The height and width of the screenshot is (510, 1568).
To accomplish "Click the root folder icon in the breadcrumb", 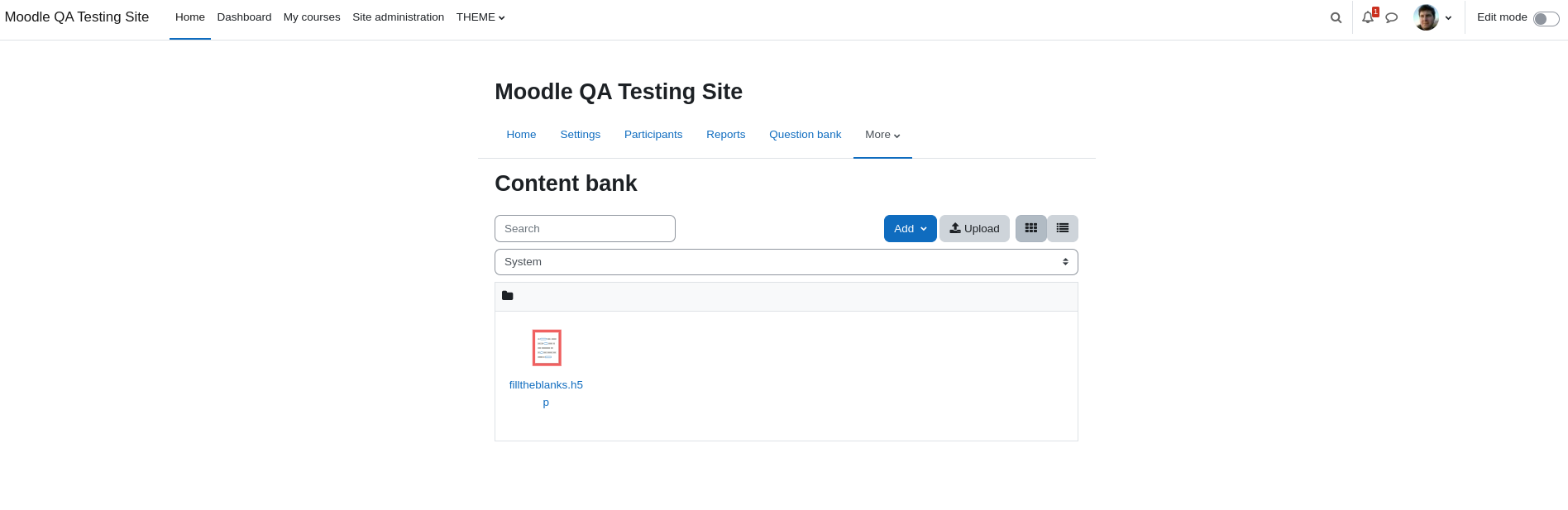I will point(508,296).
